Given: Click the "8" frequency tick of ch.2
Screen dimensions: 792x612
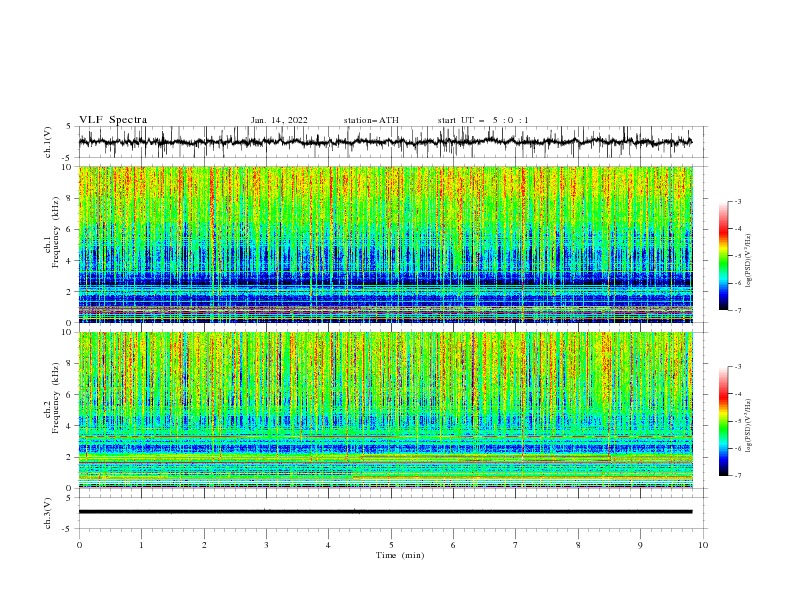Looking at the screenshot, I should click(69, 364).
